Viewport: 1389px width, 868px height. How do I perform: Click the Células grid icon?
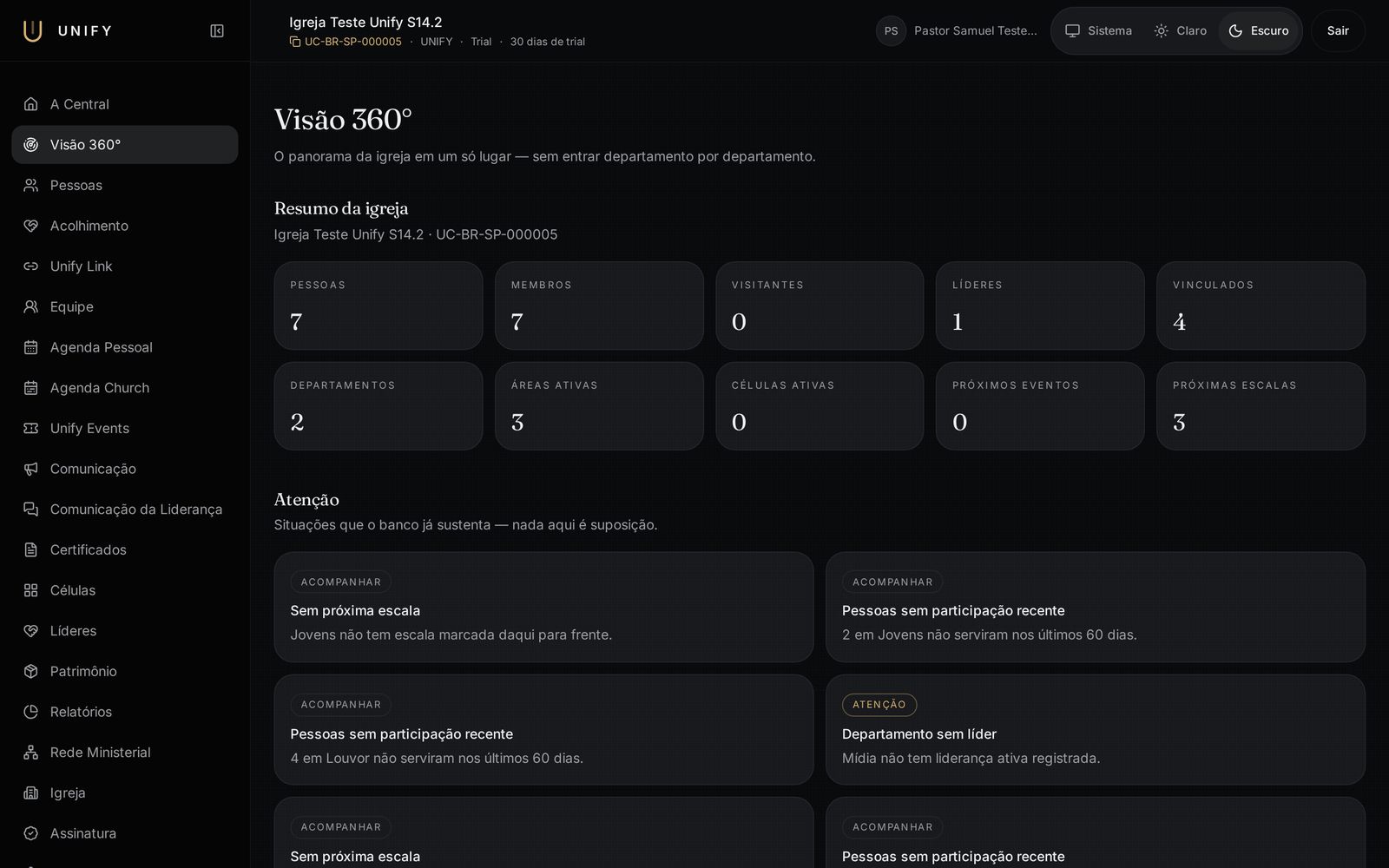coord(31,590)
